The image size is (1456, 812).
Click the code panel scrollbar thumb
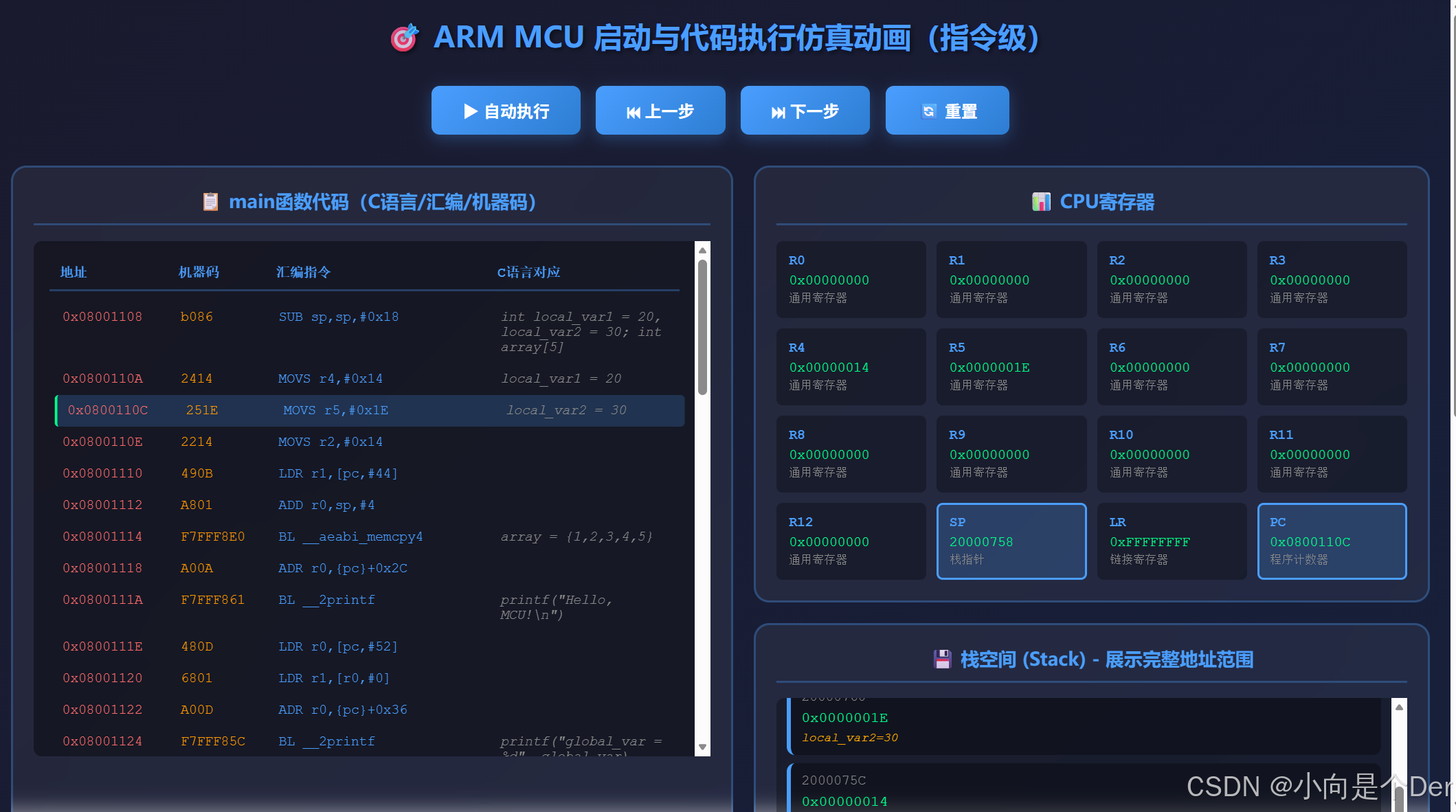pos(702,327)
